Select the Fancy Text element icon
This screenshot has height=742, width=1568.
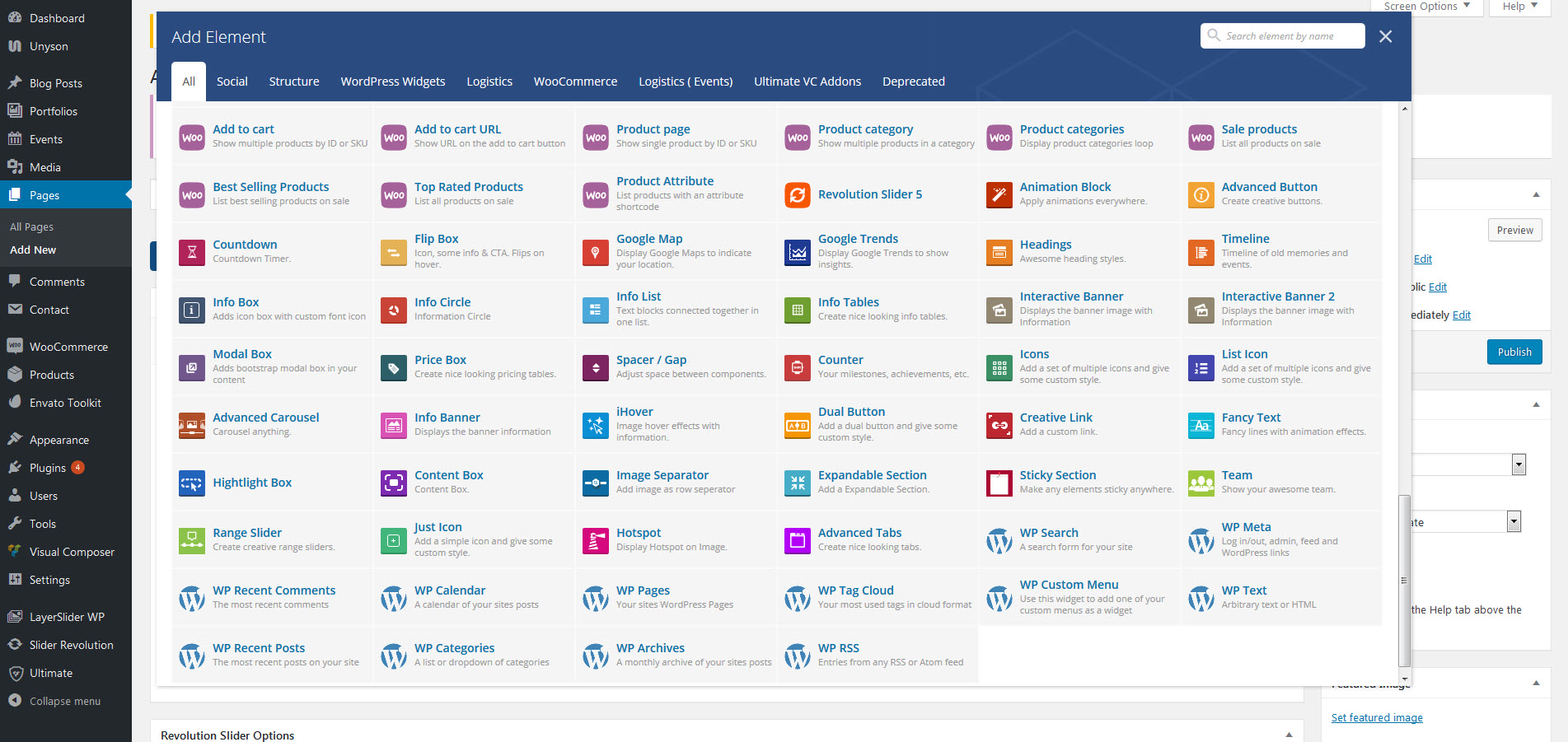[x=1201, y=425]
